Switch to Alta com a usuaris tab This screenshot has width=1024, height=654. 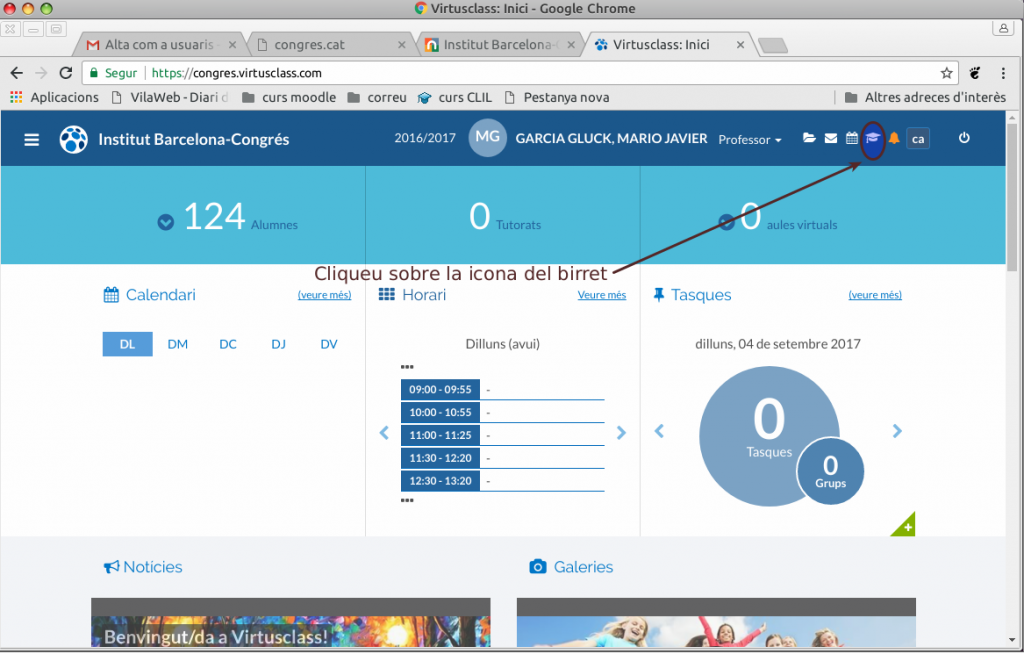tap(160, 44)
